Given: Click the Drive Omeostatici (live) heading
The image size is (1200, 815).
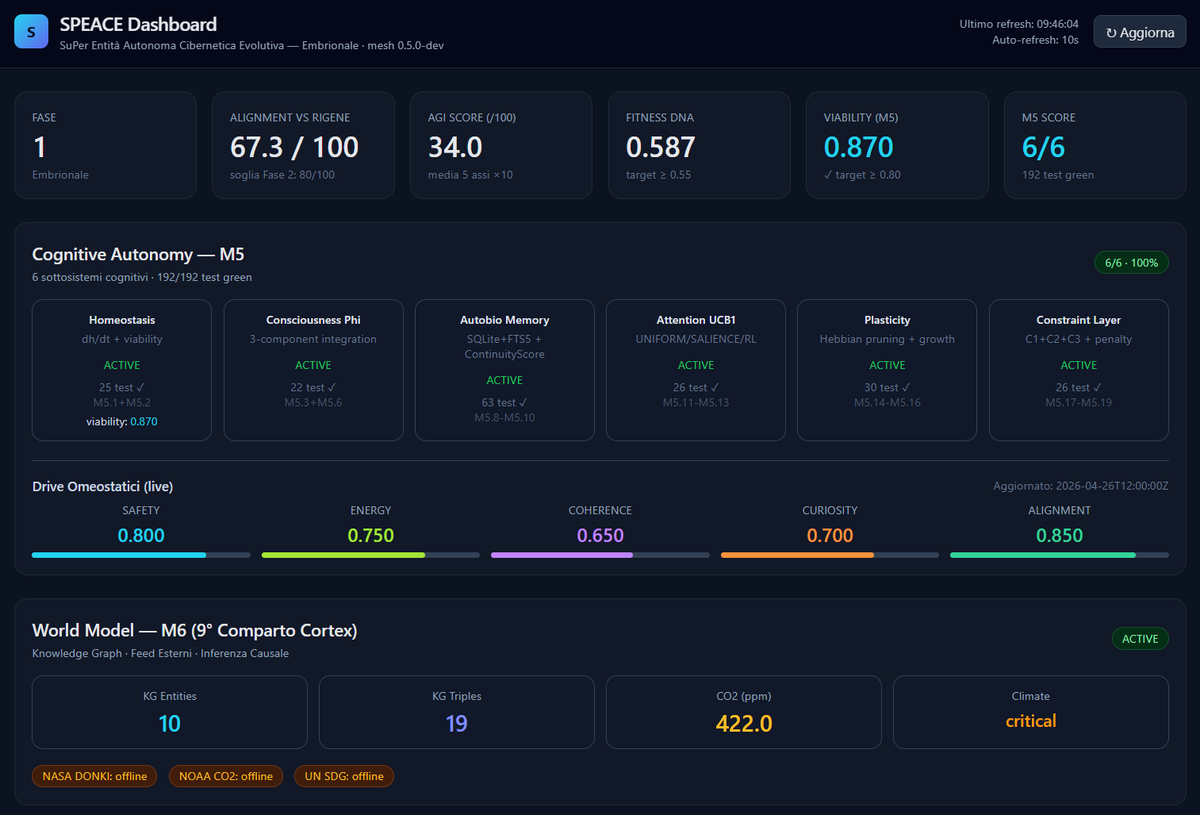Looking at the screenshot, I should click(x=103, y=487).
